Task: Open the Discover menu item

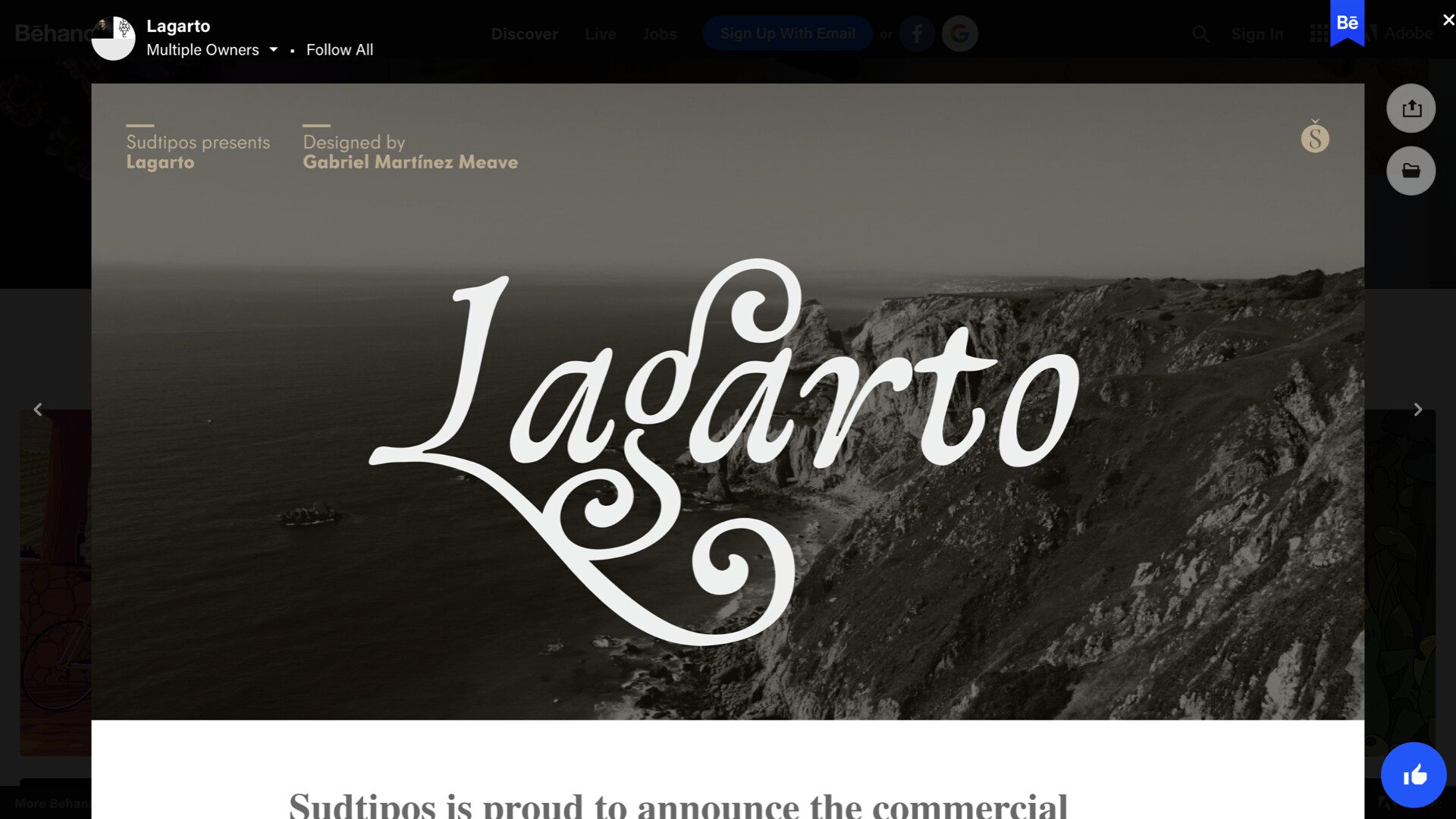Action: coord(524,34)
